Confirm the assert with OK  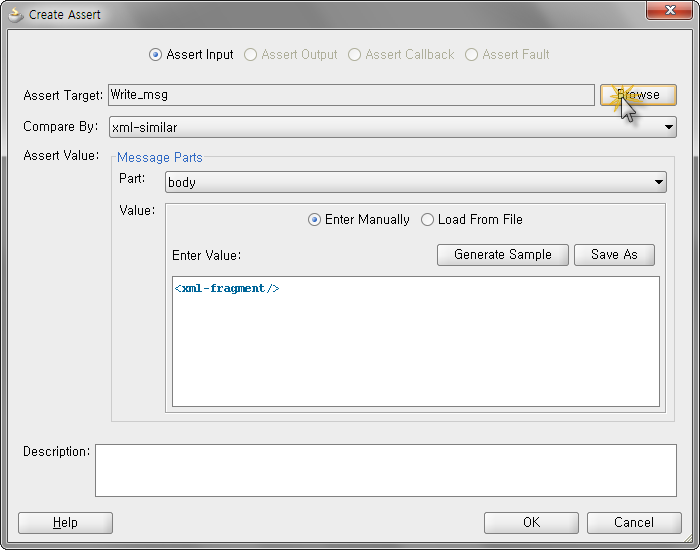click(531, 523)
